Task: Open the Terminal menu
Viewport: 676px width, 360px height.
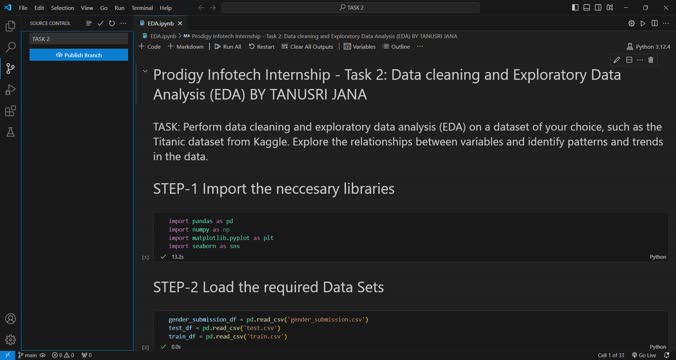Action: (142, 8)
